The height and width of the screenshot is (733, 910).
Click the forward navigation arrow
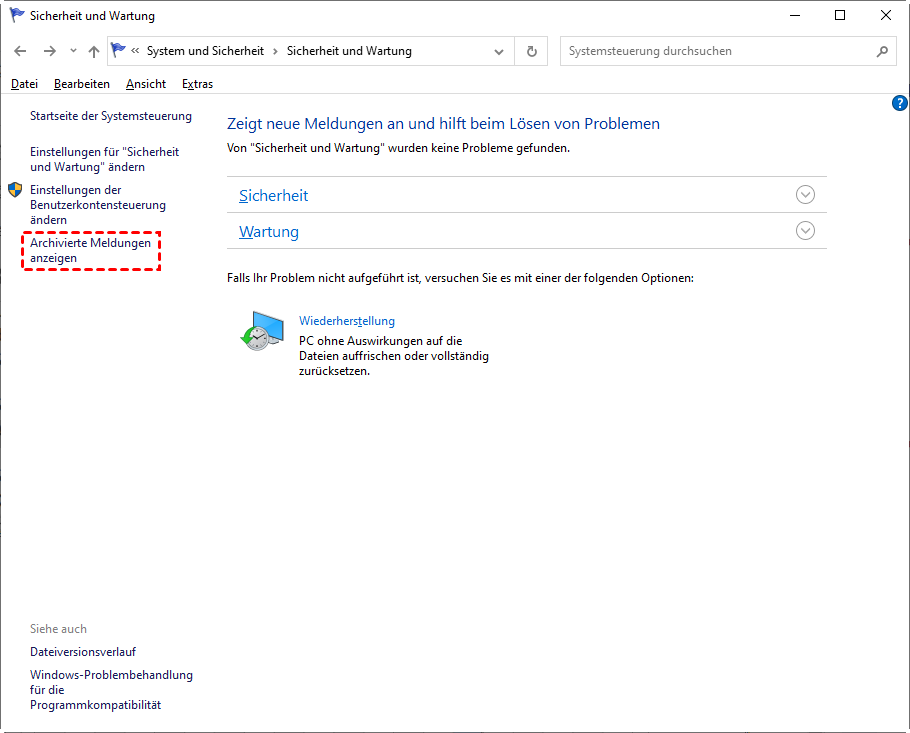(x=50, y=51)
